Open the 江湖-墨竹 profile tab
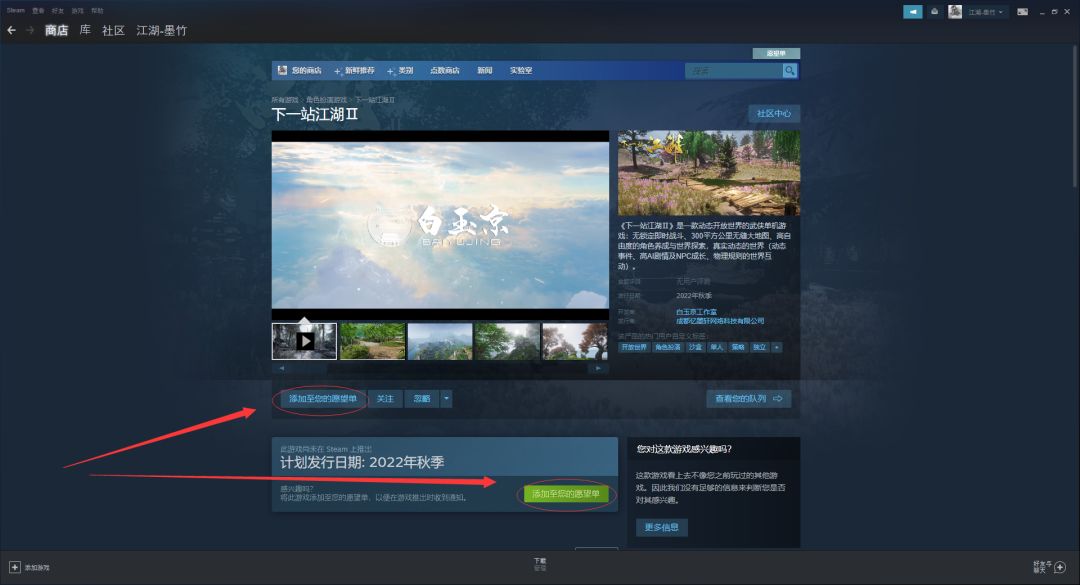This screenshot has height=585, width=1080. pos(161,30)
